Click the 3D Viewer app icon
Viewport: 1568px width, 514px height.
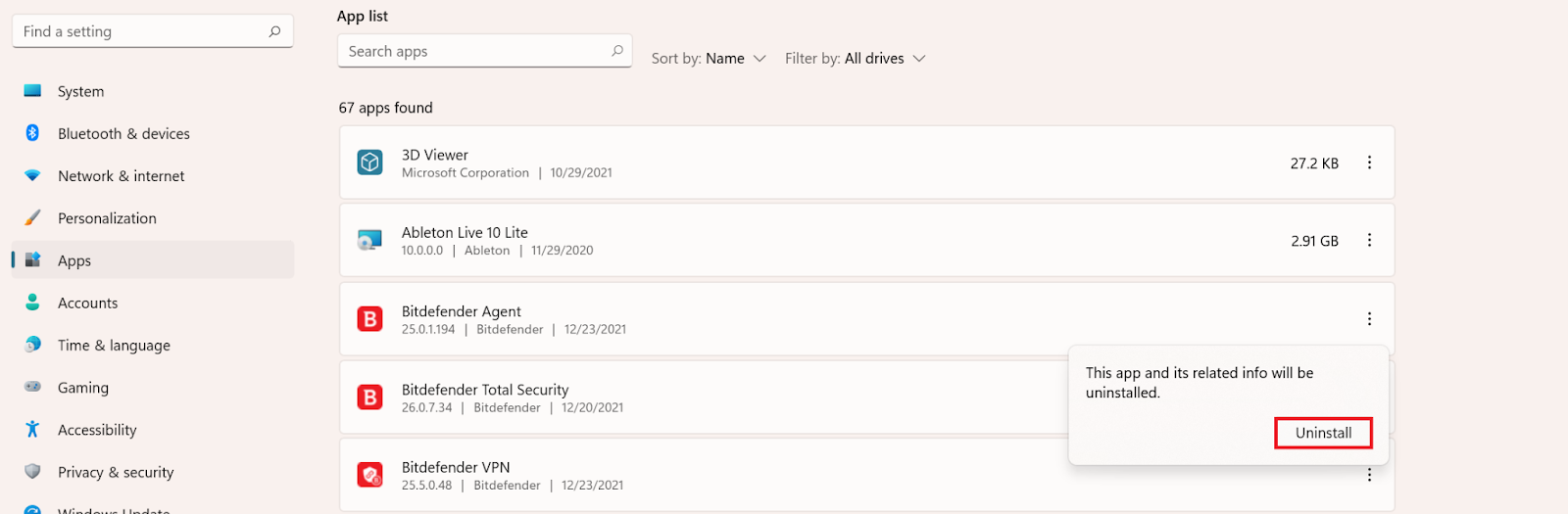coord(369,163)
